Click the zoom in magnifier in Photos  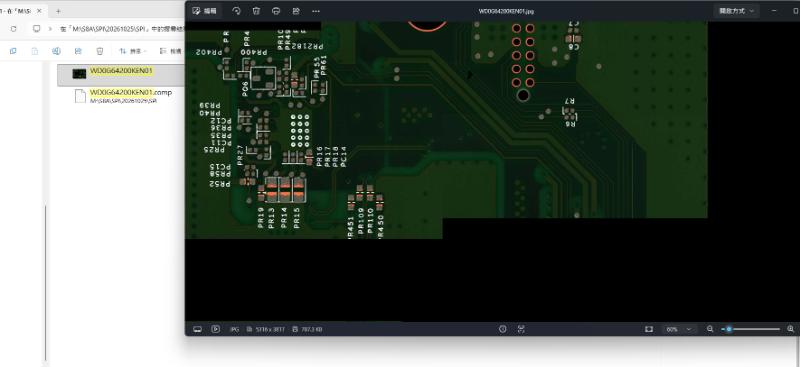(791, 329)
